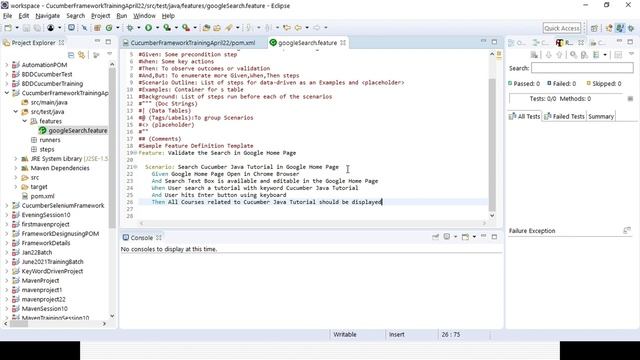Screen dimensions: 640x360
Task: Expand the Maven Dependencies node
Action: point(16,168)
